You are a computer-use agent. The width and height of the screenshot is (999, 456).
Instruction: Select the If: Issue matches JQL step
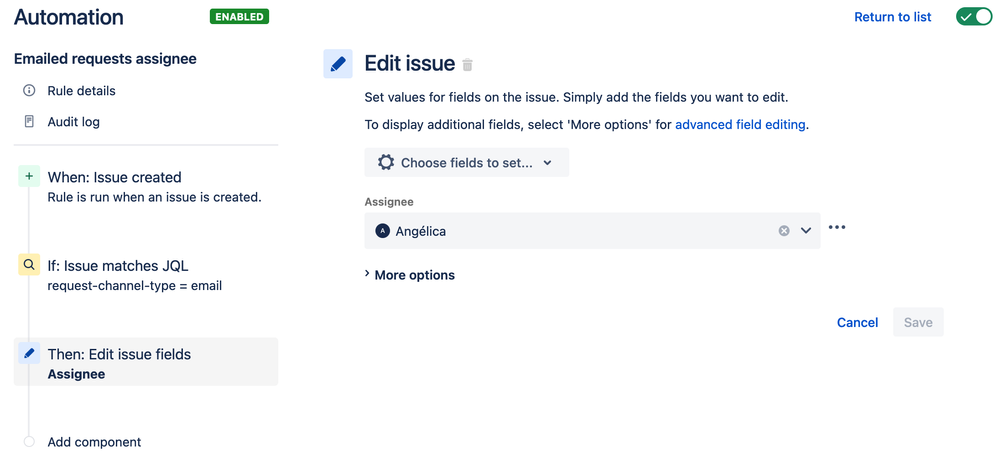pyautogui.click(x=146, y=274)
